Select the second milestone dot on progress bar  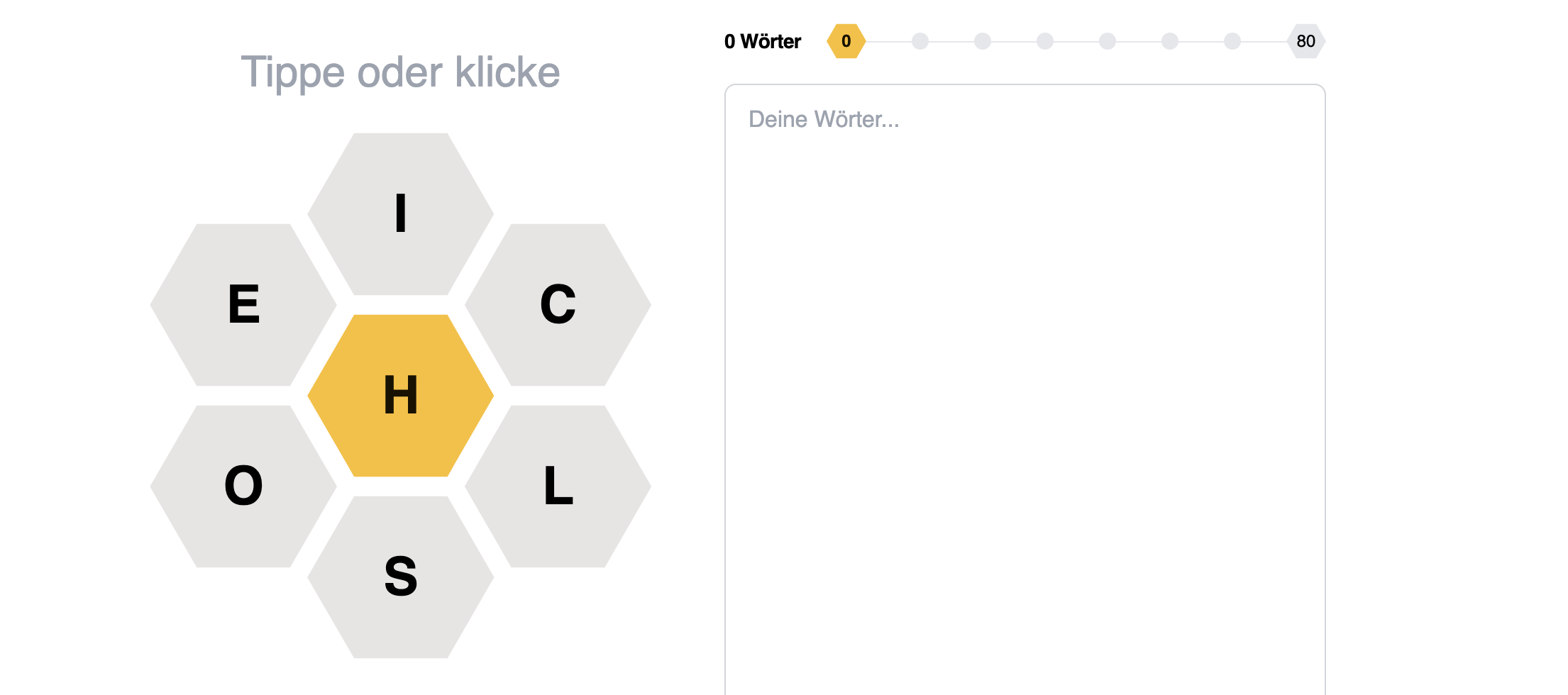983,41
